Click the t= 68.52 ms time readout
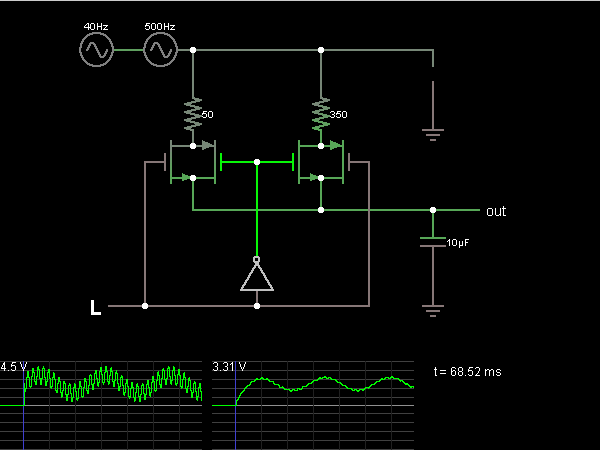 coord(468,372)
